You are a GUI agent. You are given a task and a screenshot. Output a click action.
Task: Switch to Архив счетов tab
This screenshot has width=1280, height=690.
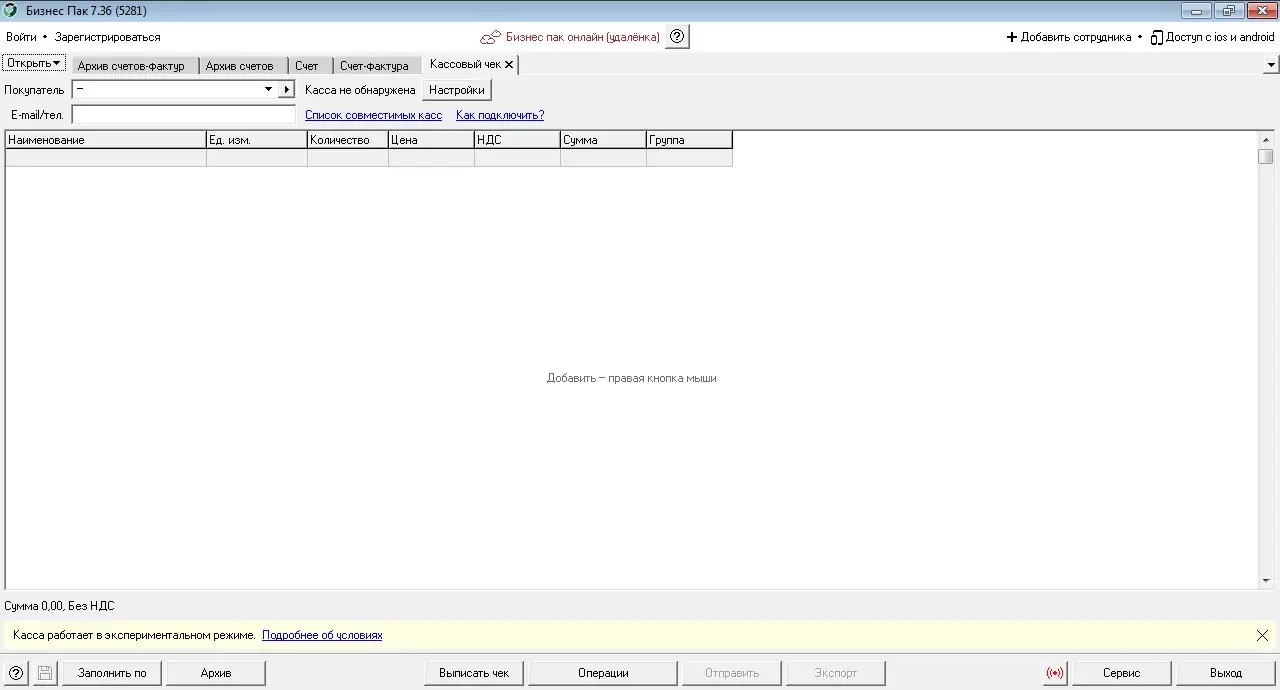240,66
